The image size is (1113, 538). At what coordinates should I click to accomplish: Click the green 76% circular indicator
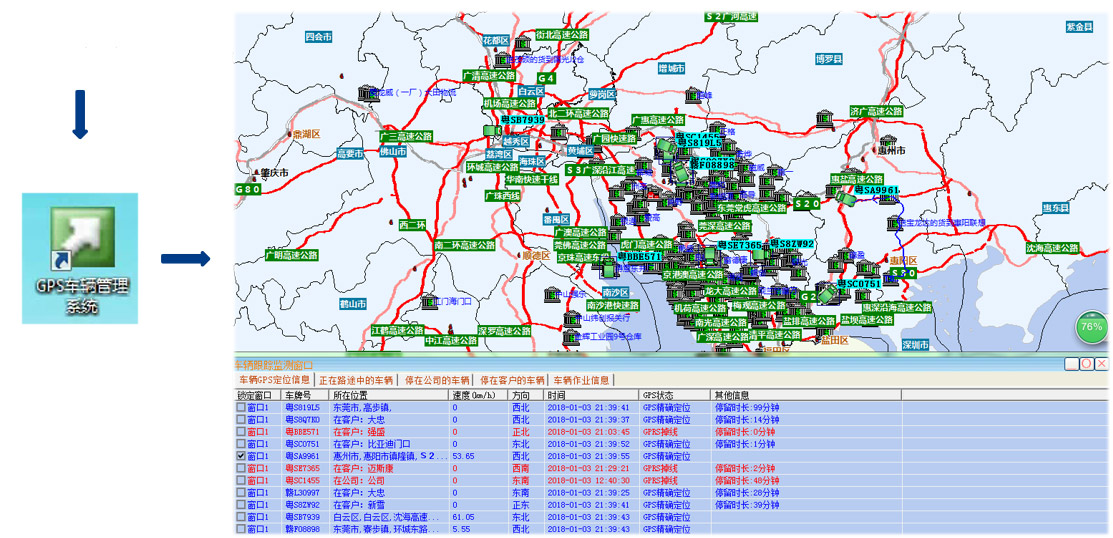(x=1092, y=327)
